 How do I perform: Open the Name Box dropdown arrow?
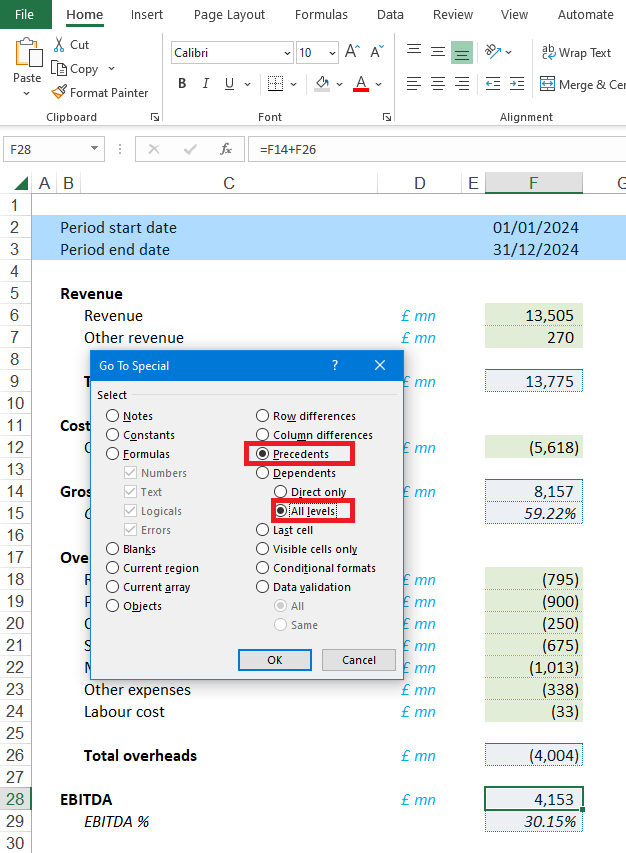pos(95,149)
